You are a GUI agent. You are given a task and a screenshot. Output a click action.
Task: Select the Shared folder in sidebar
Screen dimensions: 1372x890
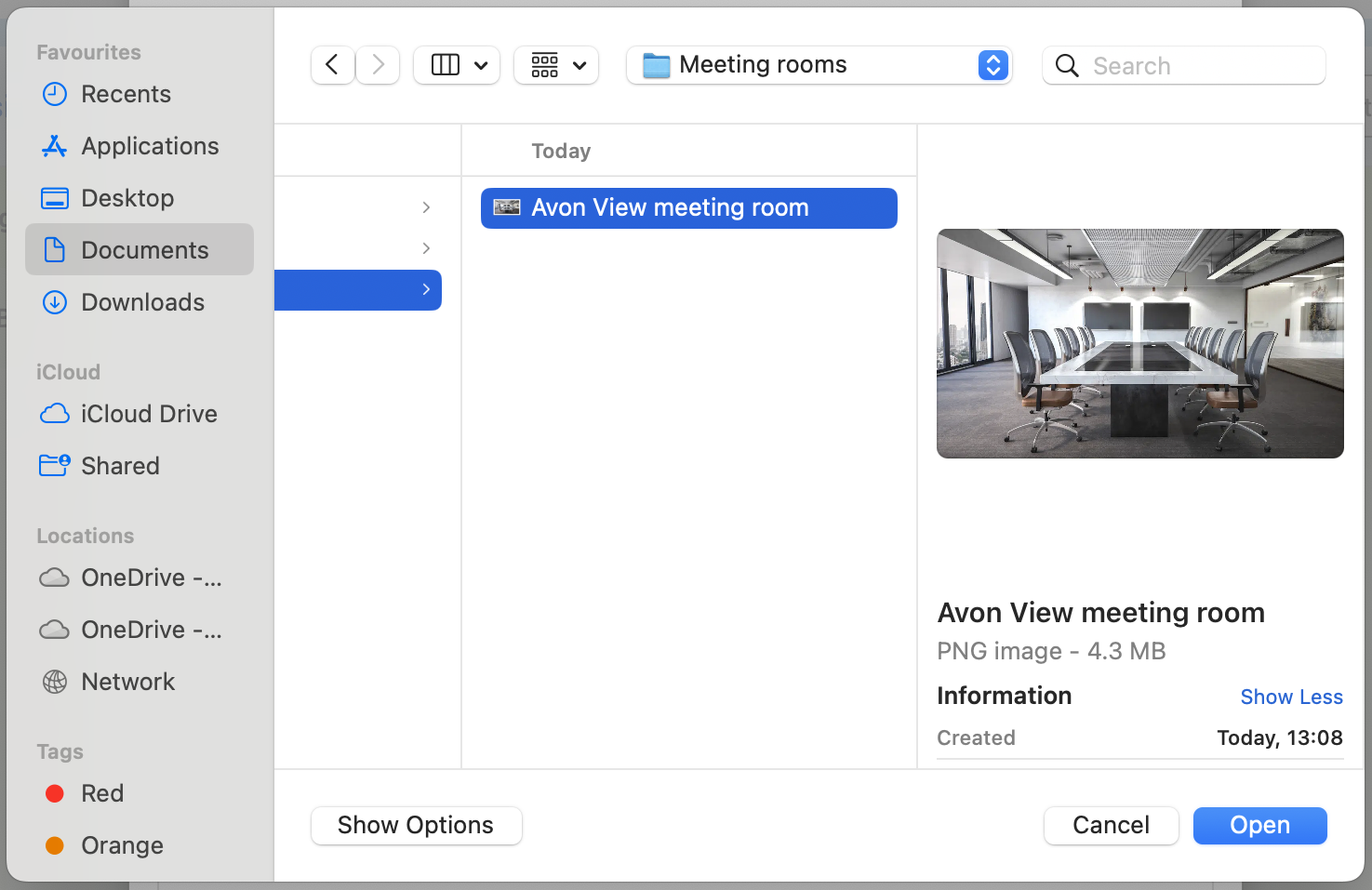[120, 466]
